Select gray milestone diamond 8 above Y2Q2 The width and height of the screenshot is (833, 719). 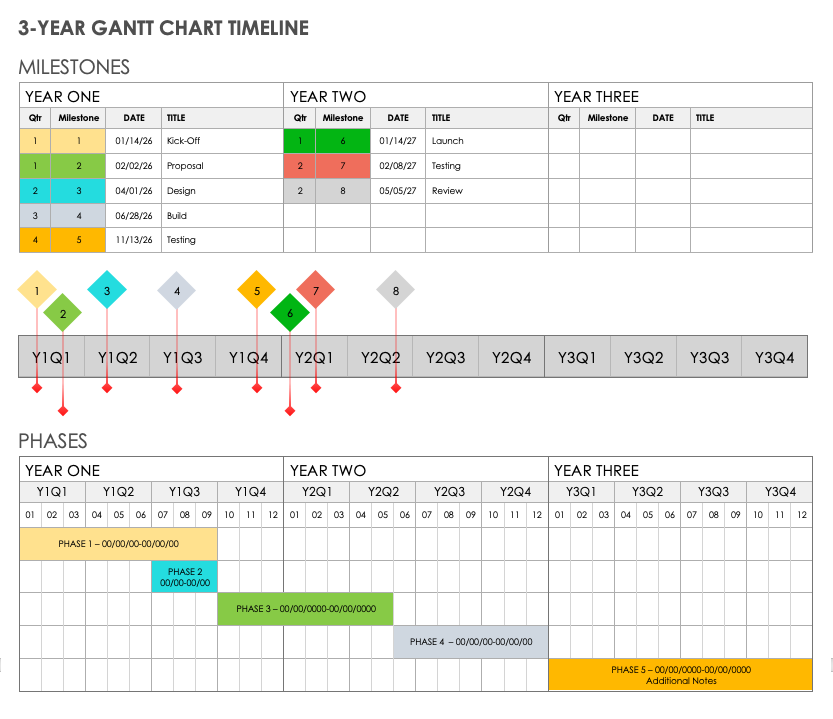point(395,290)
